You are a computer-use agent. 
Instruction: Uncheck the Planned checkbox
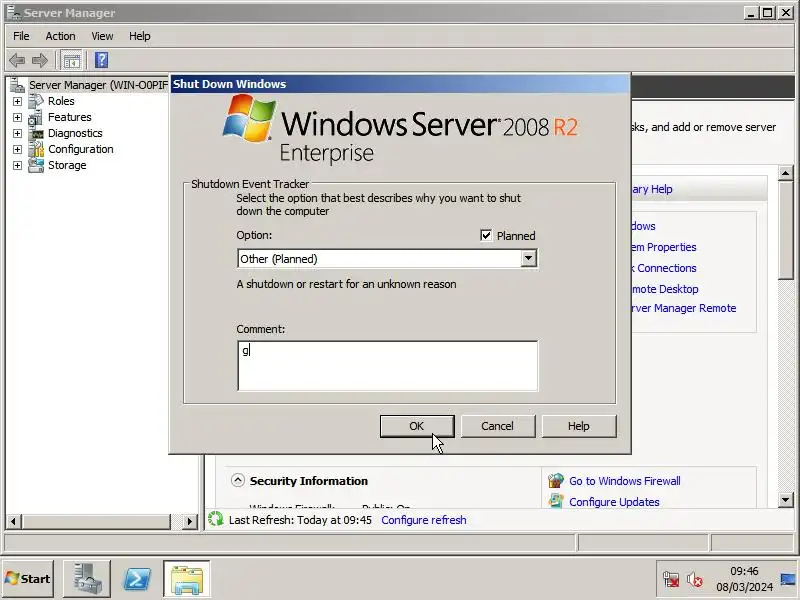486,235
